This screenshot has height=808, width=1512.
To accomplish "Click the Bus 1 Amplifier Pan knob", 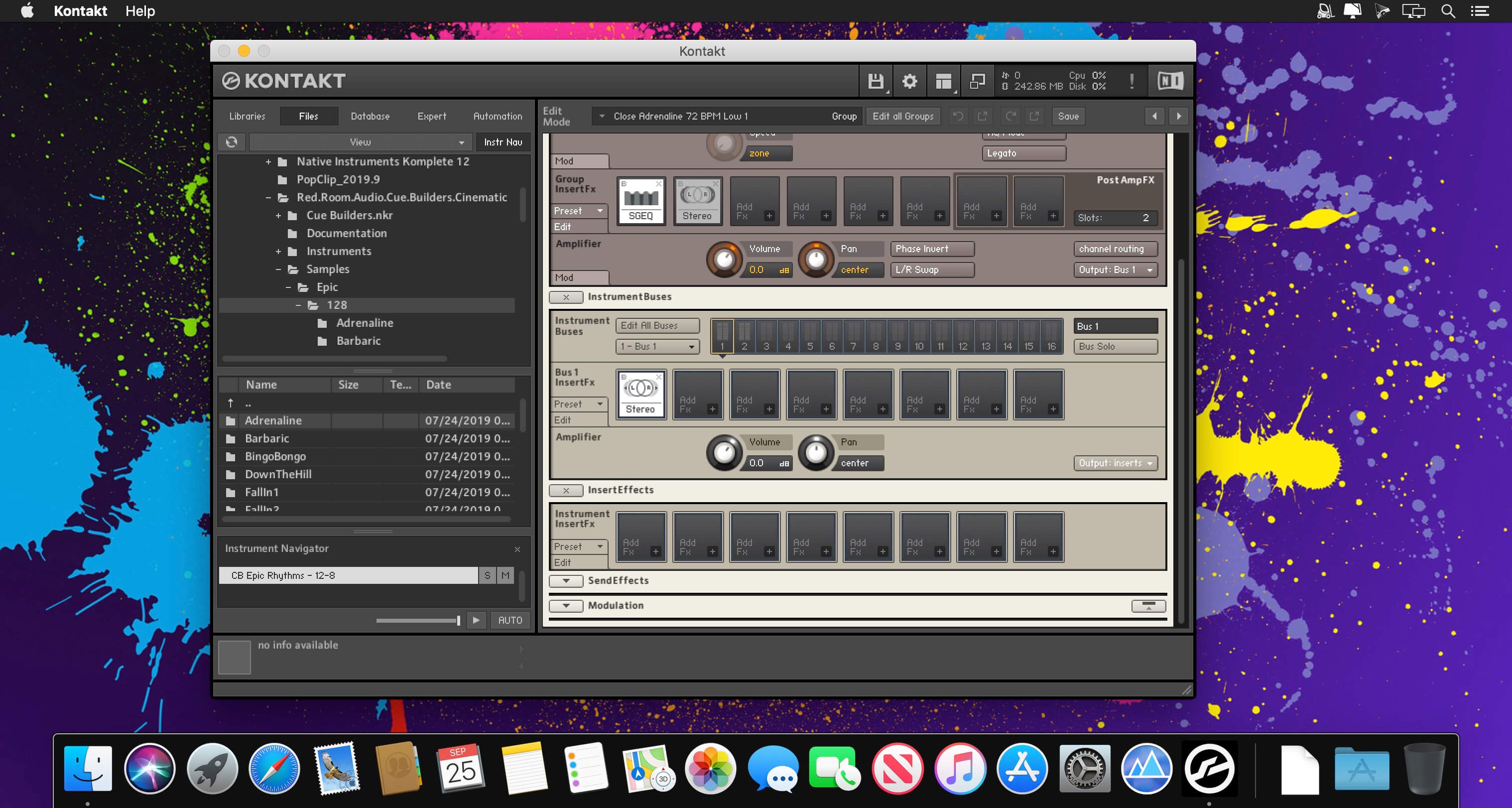I will (x=816, y=452).
